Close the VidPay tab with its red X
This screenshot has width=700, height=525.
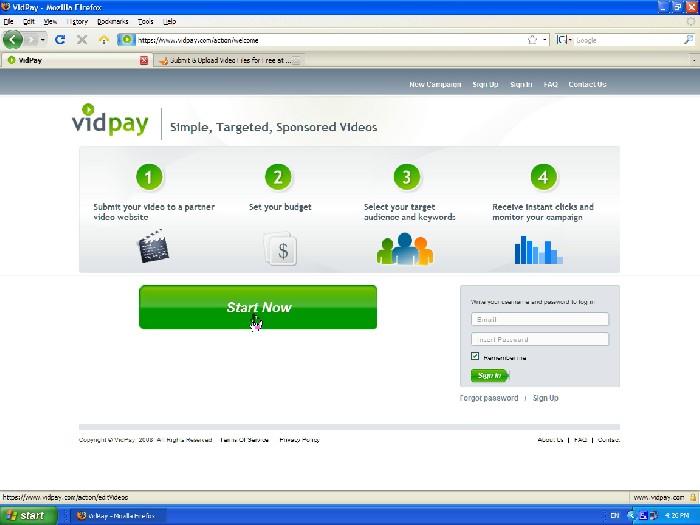pyautogui.click(x=144, y=60)
